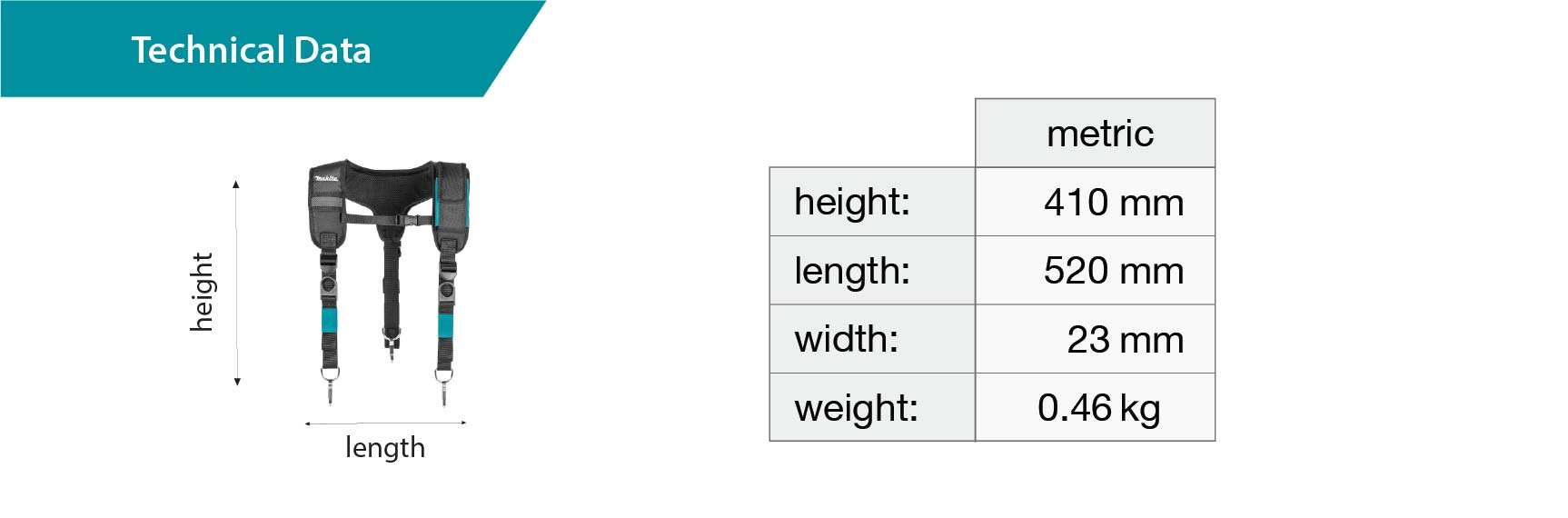Image resolution: width=1568 pixels, height=518 pixels.
Task: Click the bottom arrowhead of the height line
Action: pyautogui.click(x=237, y=382)
